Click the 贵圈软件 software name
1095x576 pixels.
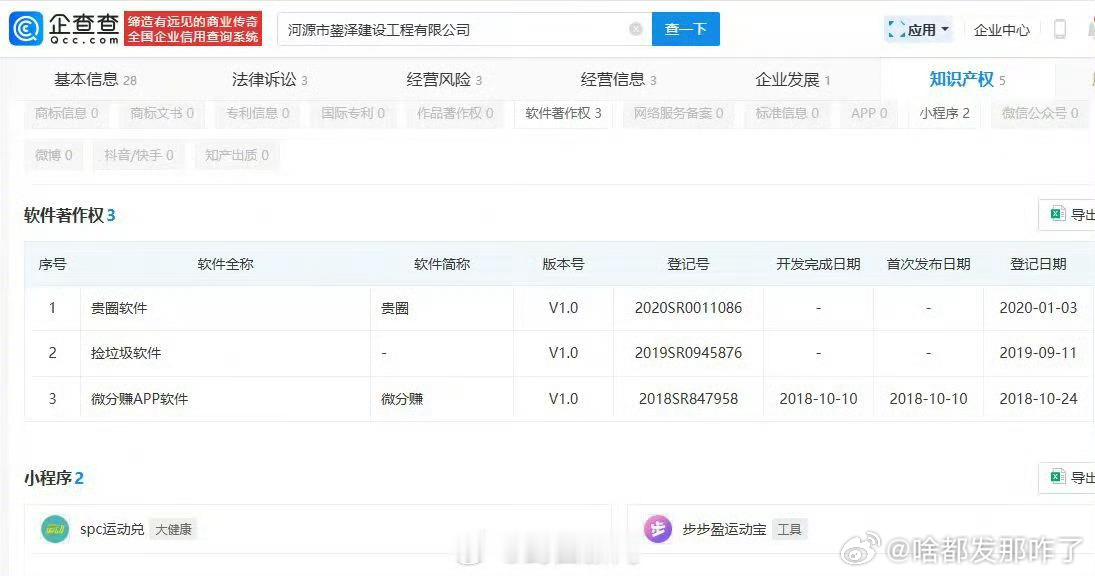tap(119, 308)
